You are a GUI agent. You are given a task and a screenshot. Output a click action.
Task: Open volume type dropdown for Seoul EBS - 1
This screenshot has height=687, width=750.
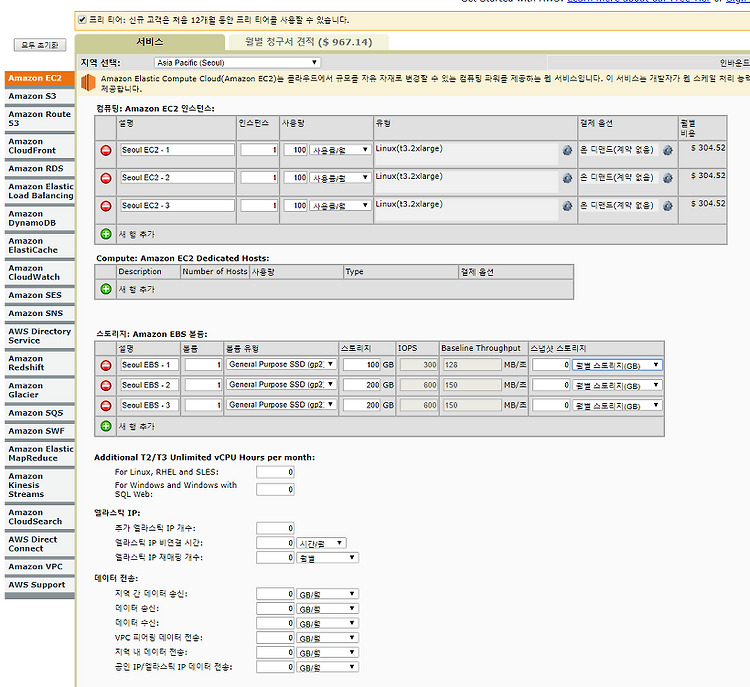pos(281,365)
